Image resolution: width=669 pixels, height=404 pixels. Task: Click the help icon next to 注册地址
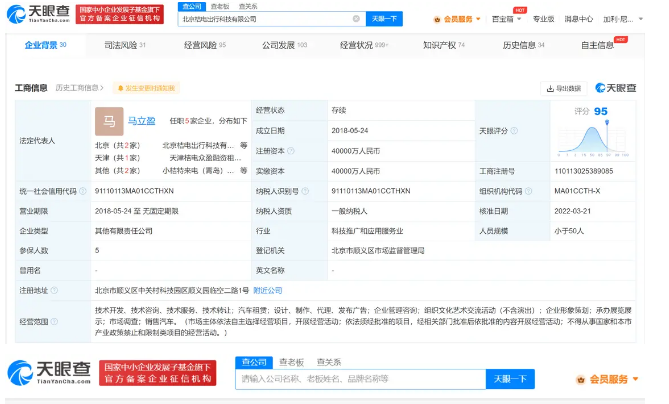[x=54, y=291]
